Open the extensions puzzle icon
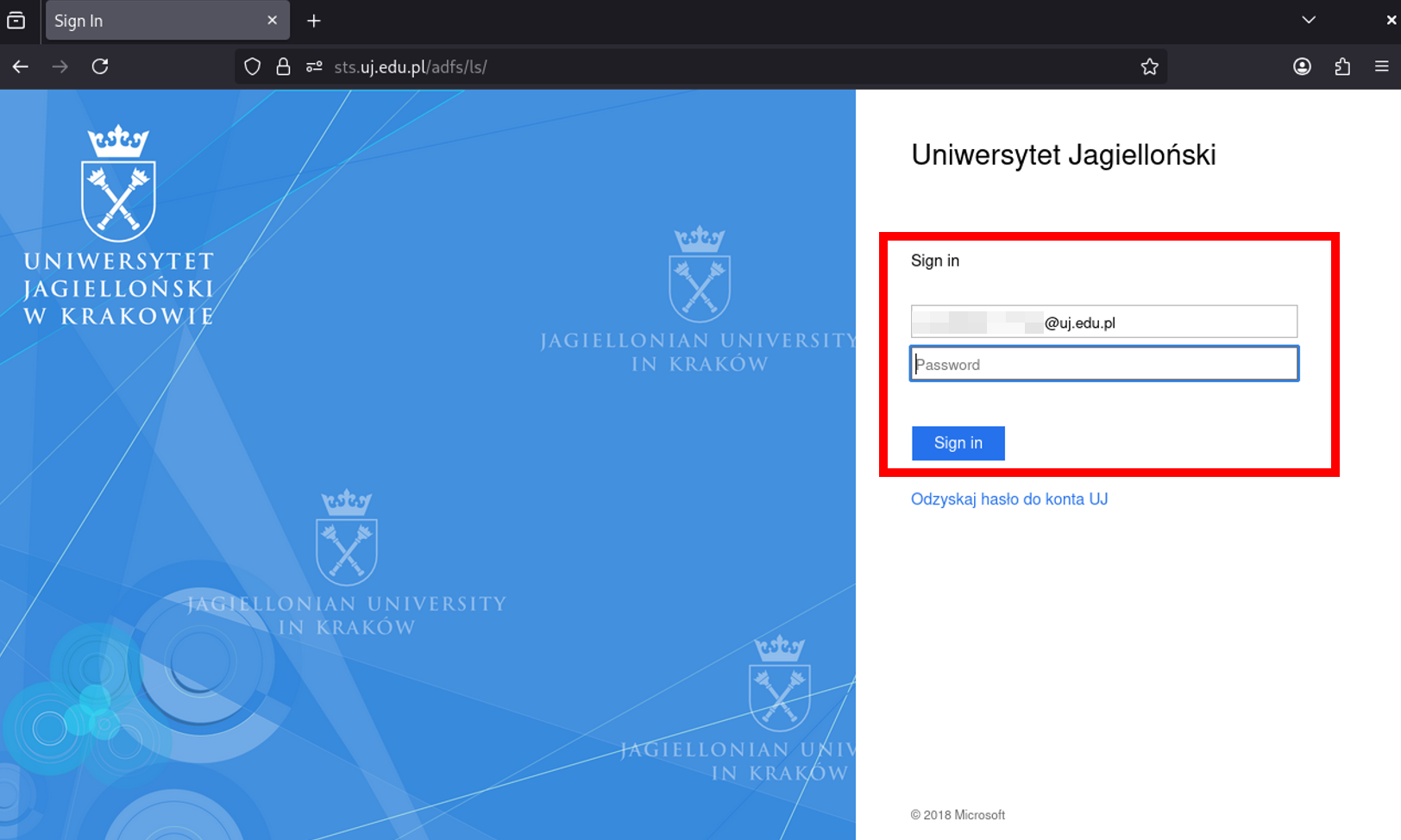The width and height of the screenshot is (1401, 840). tap(1342, 66)
